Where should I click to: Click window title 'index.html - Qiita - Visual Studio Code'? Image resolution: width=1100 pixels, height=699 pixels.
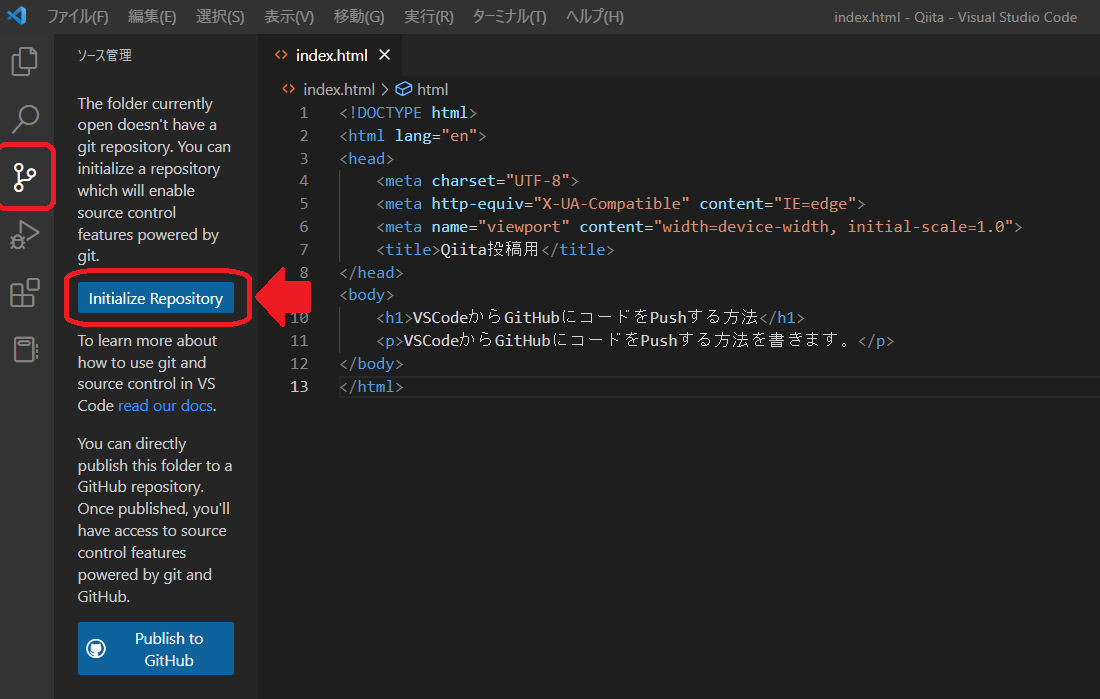pyautogui.click(x=955, y=17)
